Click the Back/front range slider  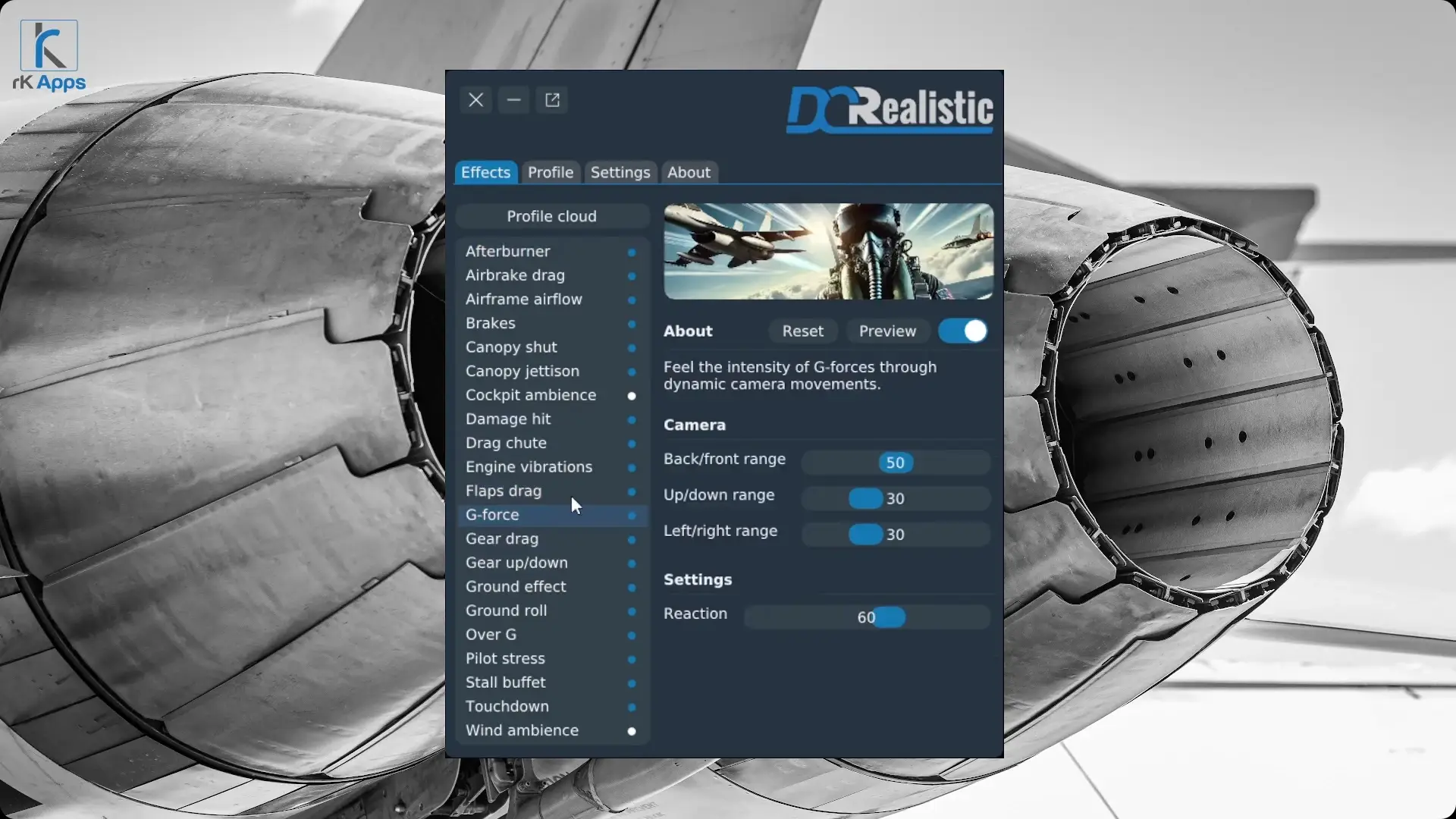895,463
